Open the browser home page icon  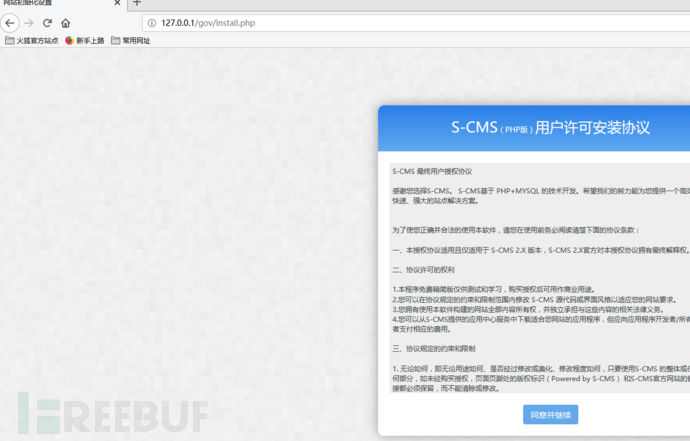tap(66, 23)
